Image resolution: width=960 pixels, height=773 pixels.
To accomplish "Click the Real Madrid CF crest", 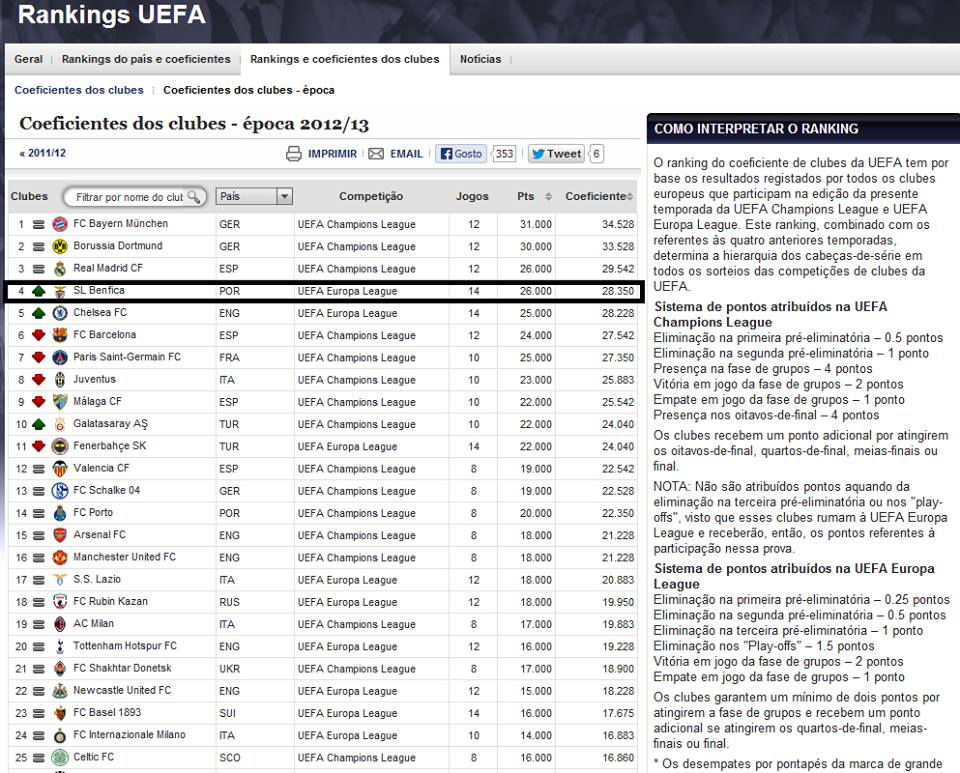I will [x=60, y=269].
